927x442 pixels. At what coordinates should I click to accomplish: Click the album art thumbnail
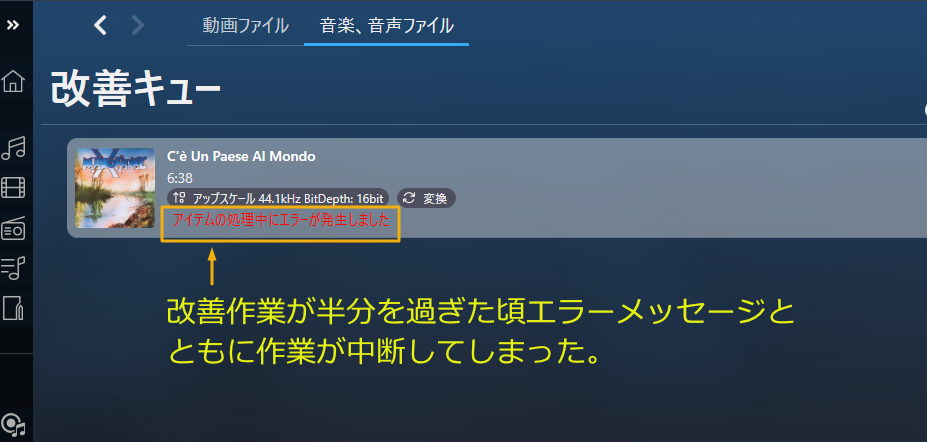(x=115, y=188)
